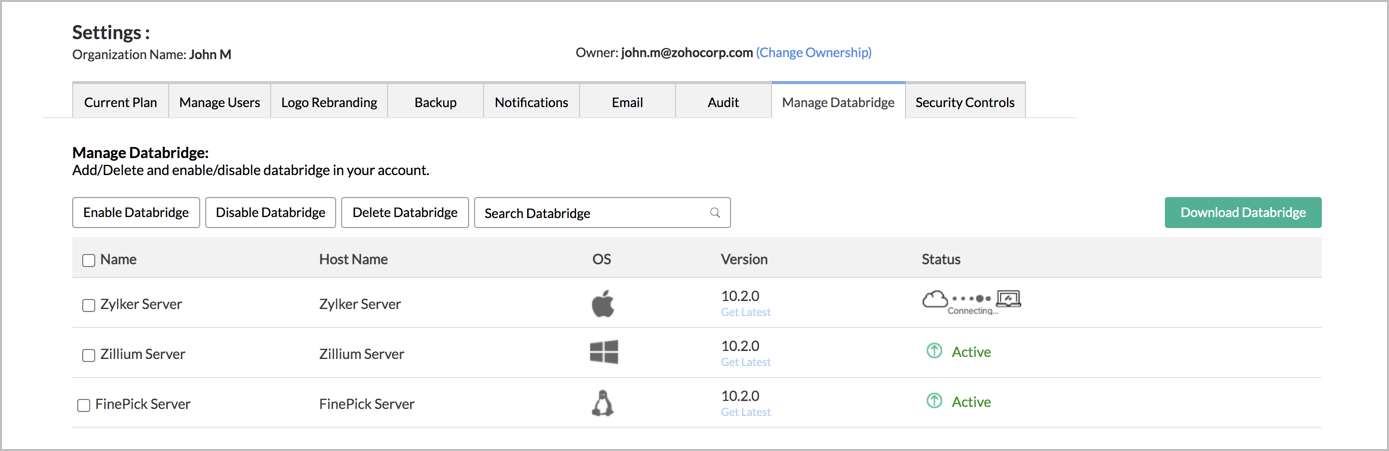Click the magnifier icon in Search Databridge
Screen dimensions: 1389x451
tap(715, 213)
